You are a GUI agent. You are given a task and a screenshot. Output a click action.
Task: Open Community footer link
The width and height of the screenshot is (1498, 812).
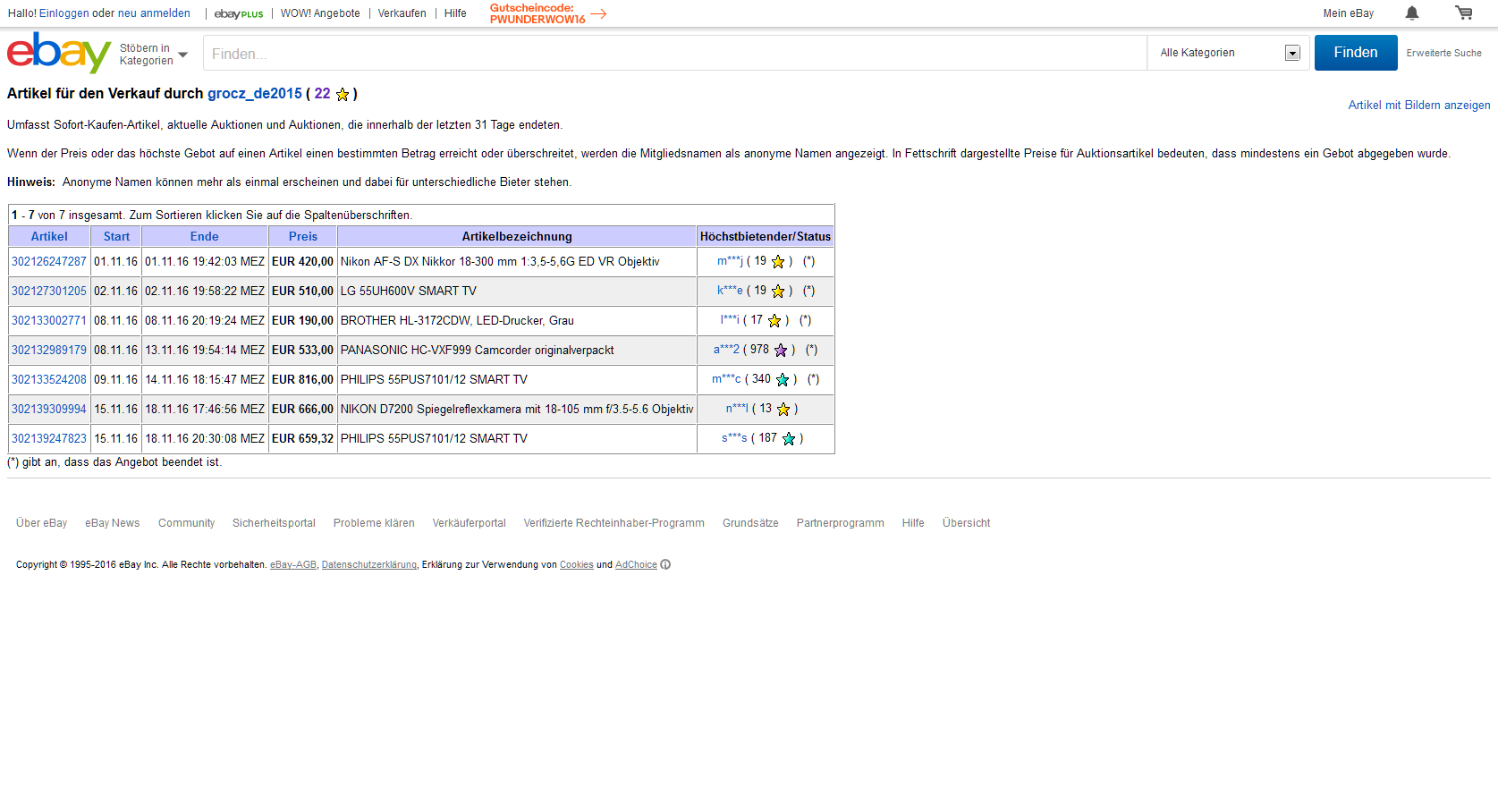[186, 523]
